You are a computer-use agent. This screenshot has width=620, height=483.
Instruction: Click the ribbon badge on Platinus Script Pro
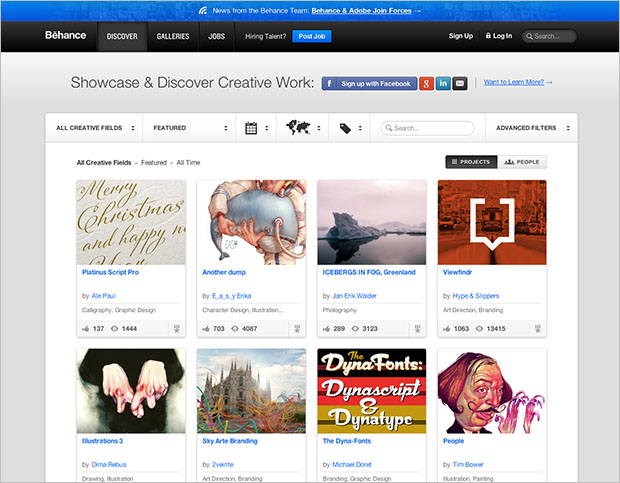pos(177,329)
